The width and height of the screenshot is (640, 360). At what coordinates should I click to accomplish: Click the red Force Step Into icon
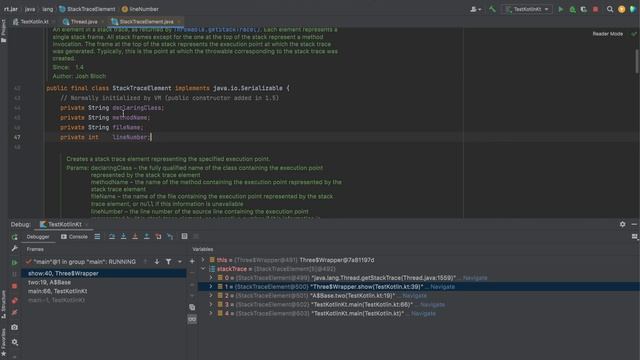pyautogui.click(x=135, y=236)
